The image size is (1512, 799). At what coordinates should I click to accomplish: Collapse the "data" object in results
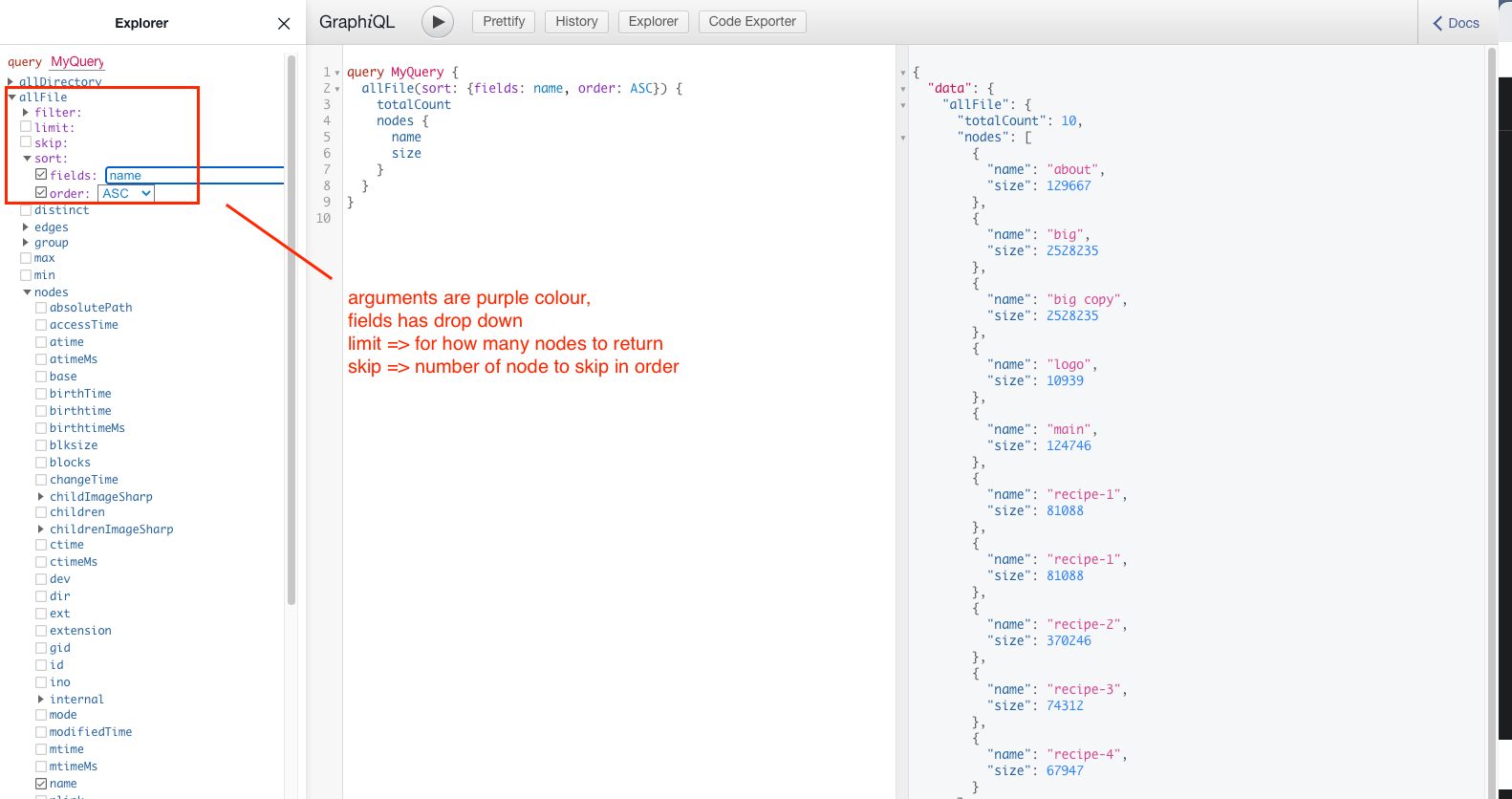pos(903,89)
